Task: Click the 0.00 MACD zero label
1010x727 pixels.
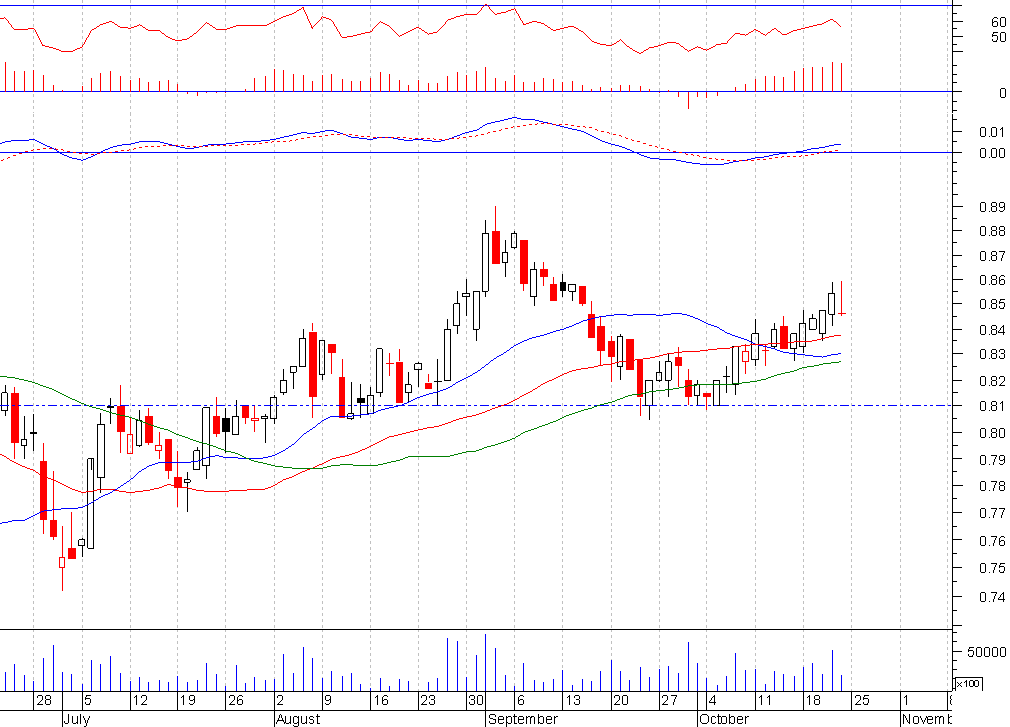Action: pos(992,153)
